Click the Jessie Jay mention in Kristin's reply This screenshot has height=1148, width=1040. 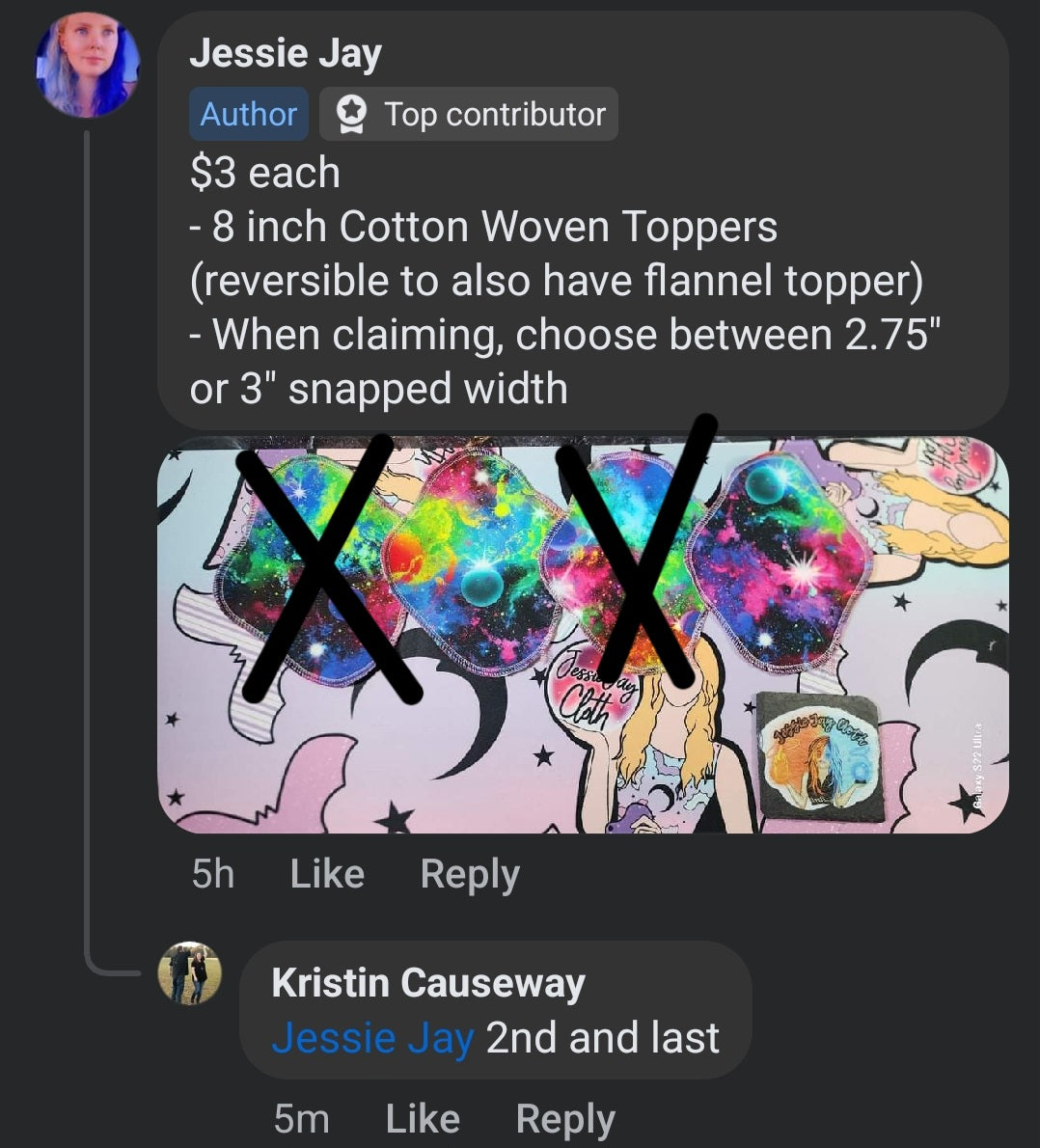pyautogui.click(x=372, y=1038)
